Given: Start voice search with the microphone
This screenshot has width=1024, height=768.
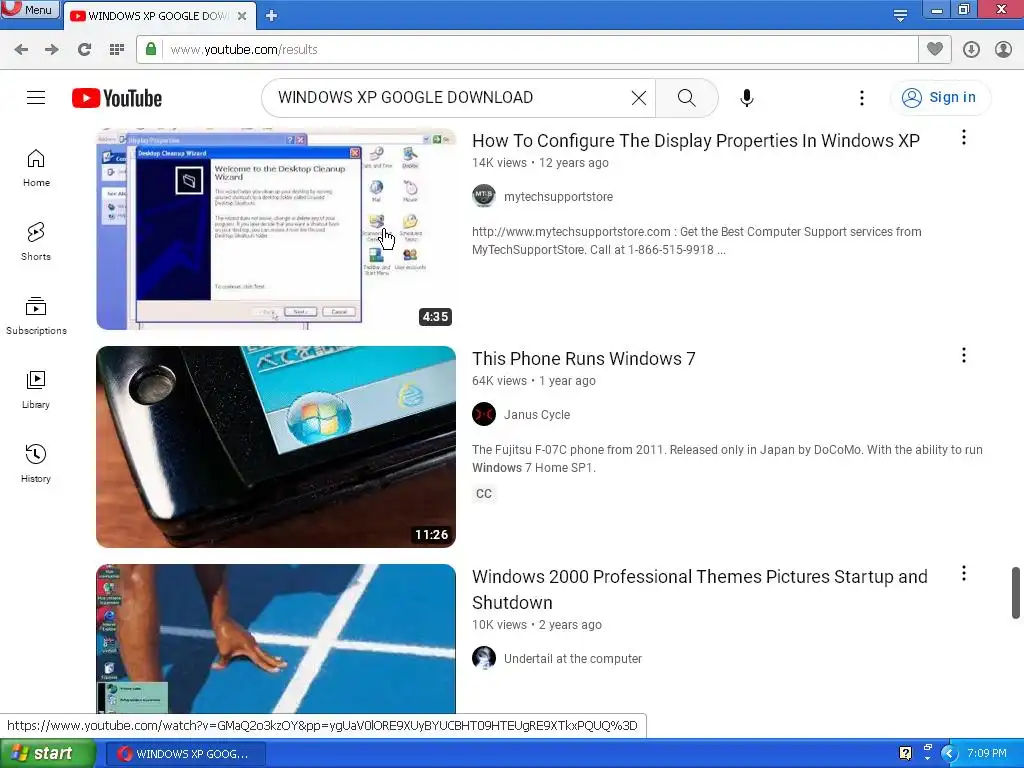Looking at the screenshot, I should tap(747, 98).
